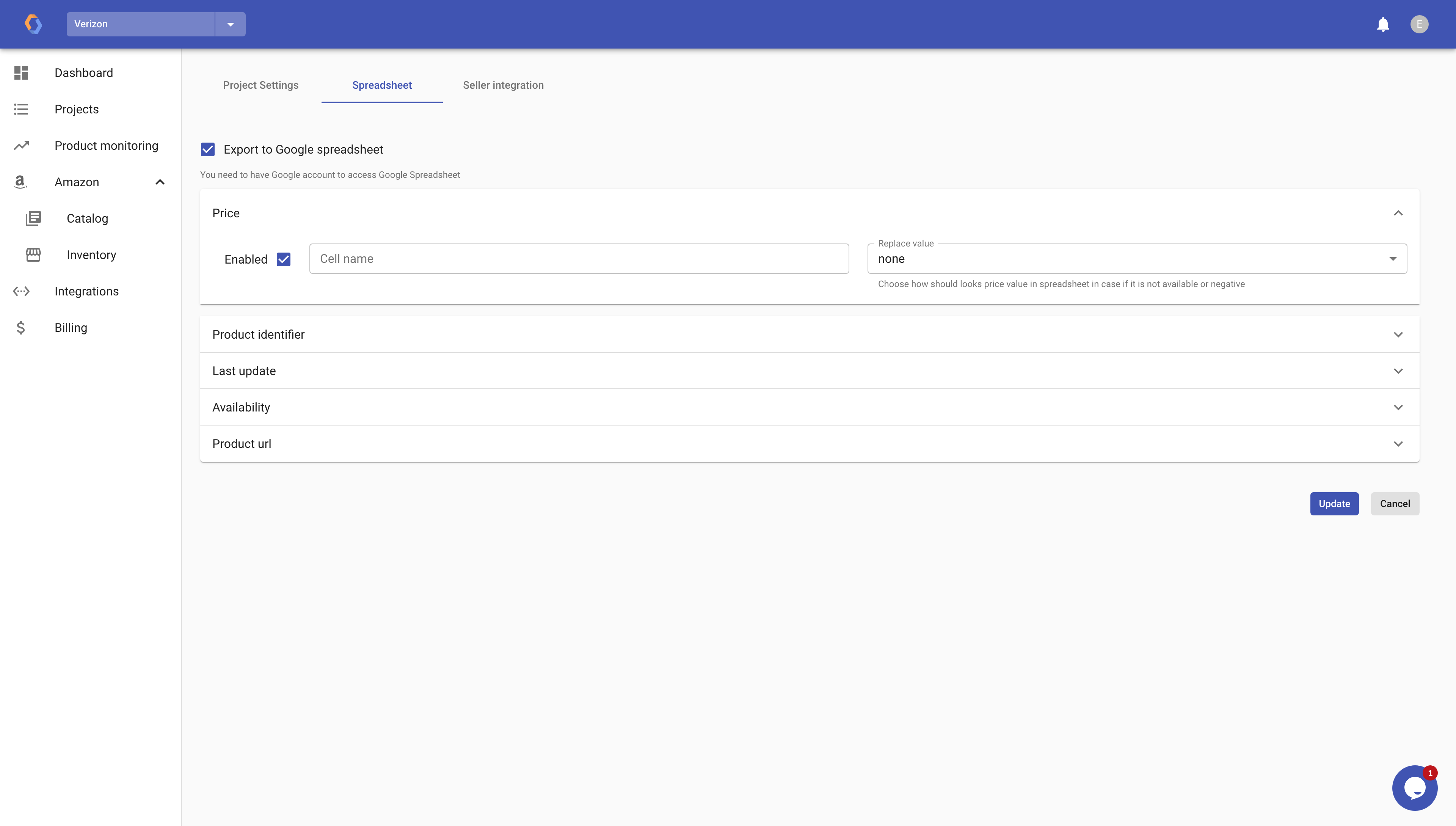Uncheck Export to Google spreadsheet
The image size is (1456, 826).
208,150
